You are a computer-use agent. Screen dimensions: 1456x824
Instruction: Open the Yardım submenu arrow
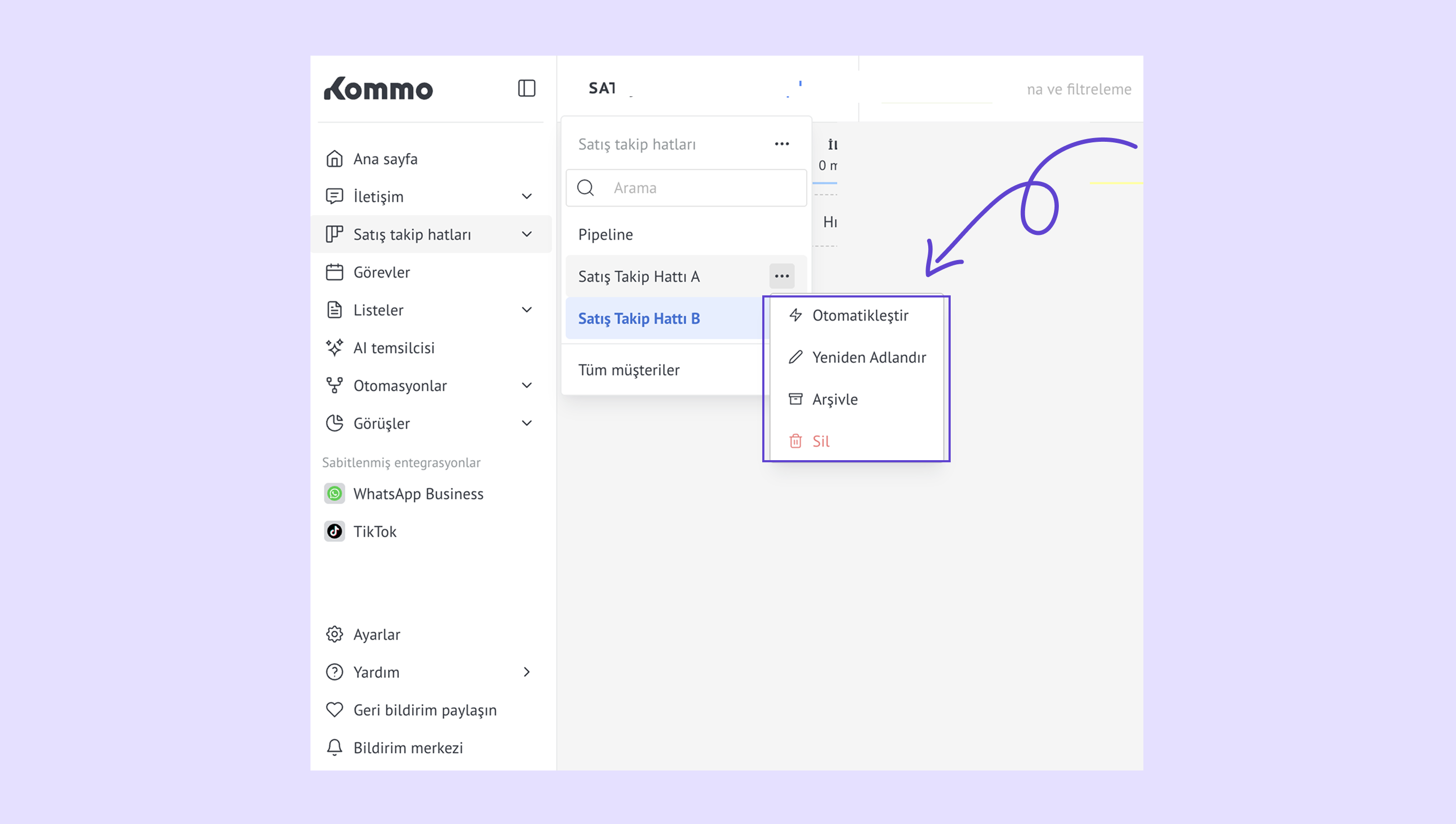(527, 672)
